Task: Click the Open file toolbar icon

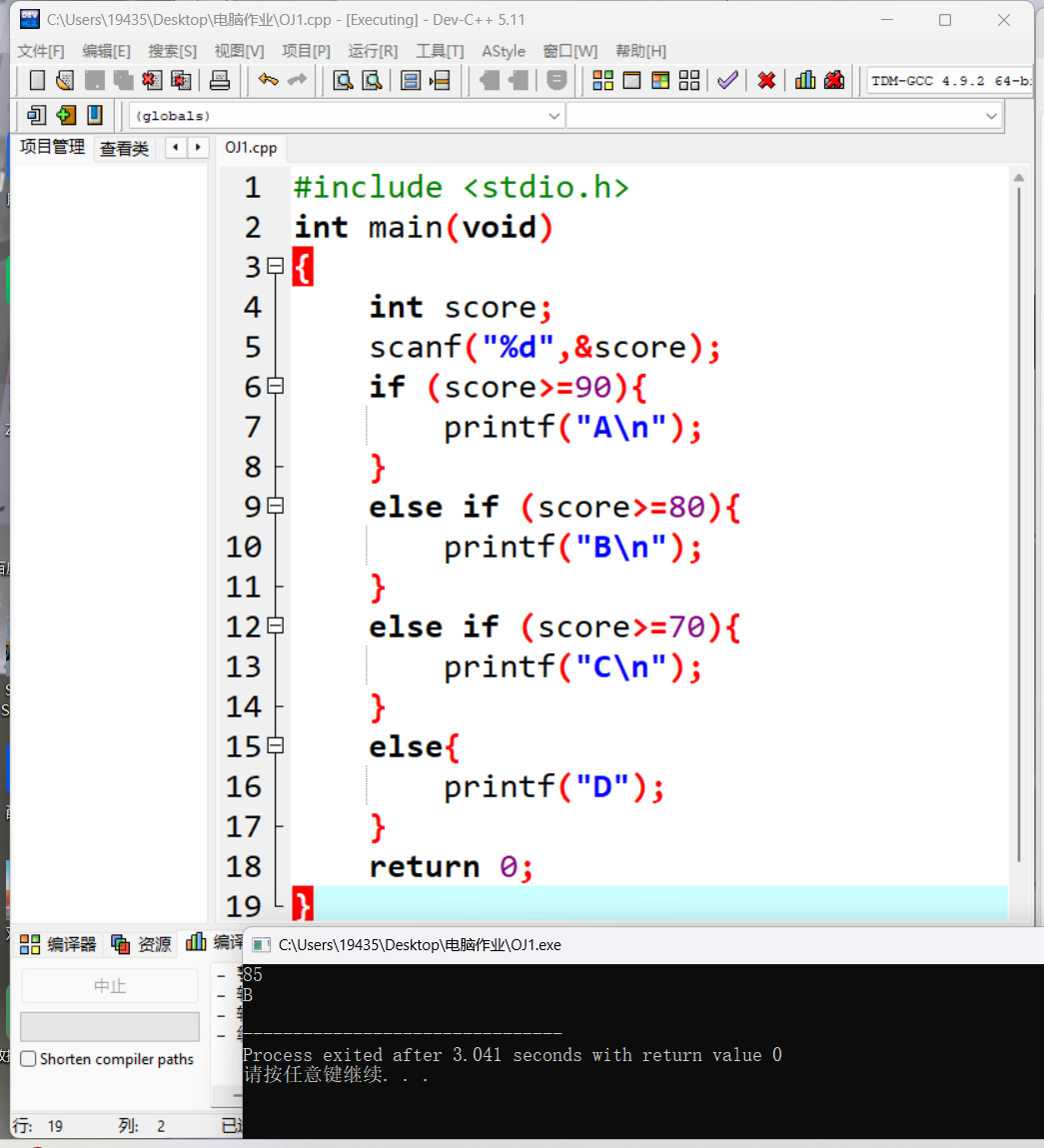Action: (65, 80)
